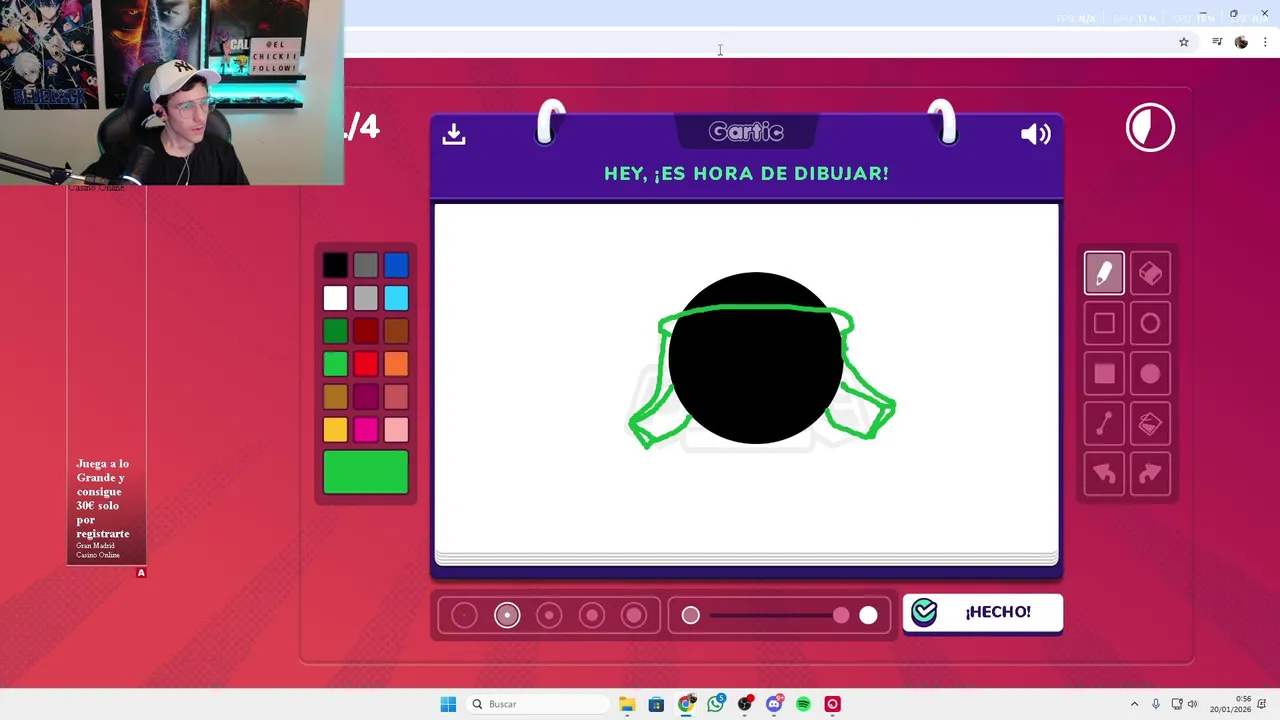Image resolution: width=1280 pixels, height=720 pixels.
Task: Open the browser media control icon
Action: pyautogui.click(x=1217, y=42)
